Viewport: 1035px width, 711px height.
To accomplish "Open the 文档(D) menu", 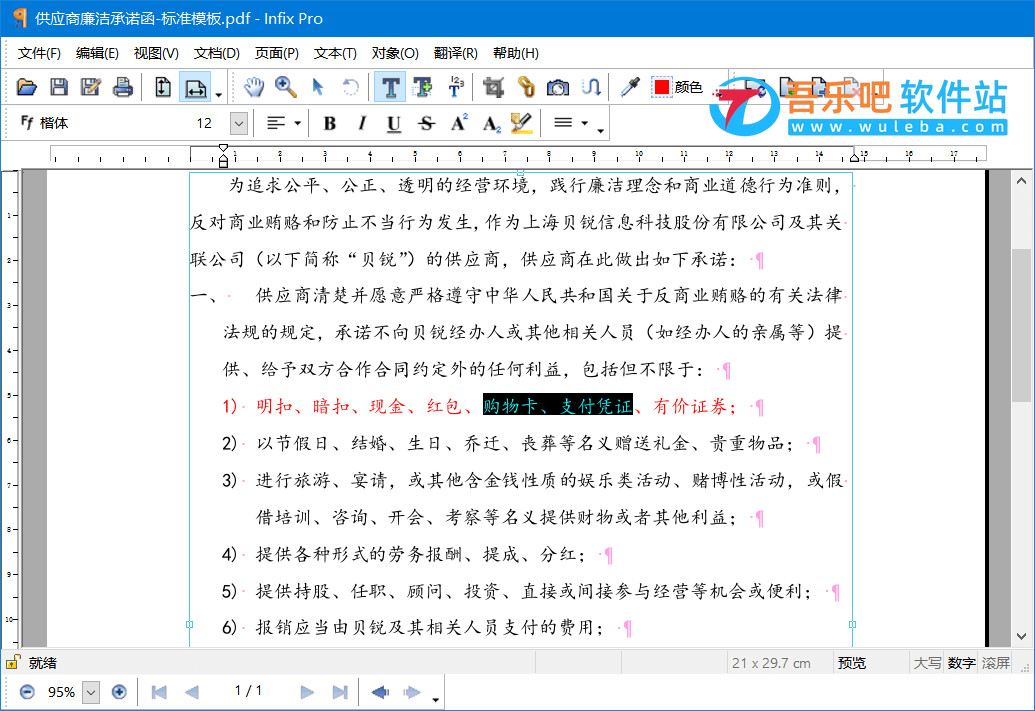I will pyautogui.click(x=217, y=53).
